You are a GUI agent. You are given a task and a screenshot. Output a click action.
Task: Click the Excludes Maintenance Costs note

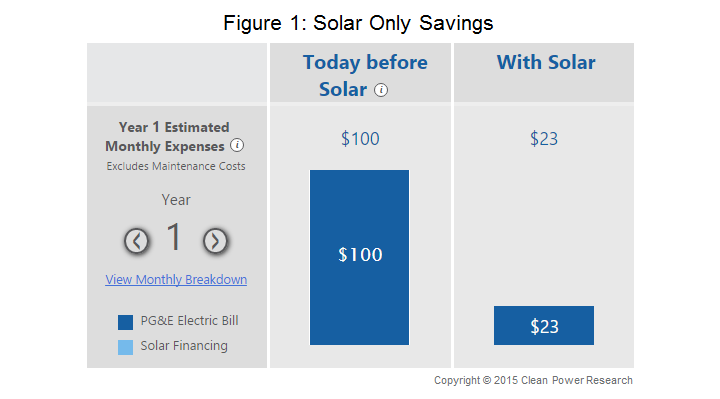click(x=176, y=166)
